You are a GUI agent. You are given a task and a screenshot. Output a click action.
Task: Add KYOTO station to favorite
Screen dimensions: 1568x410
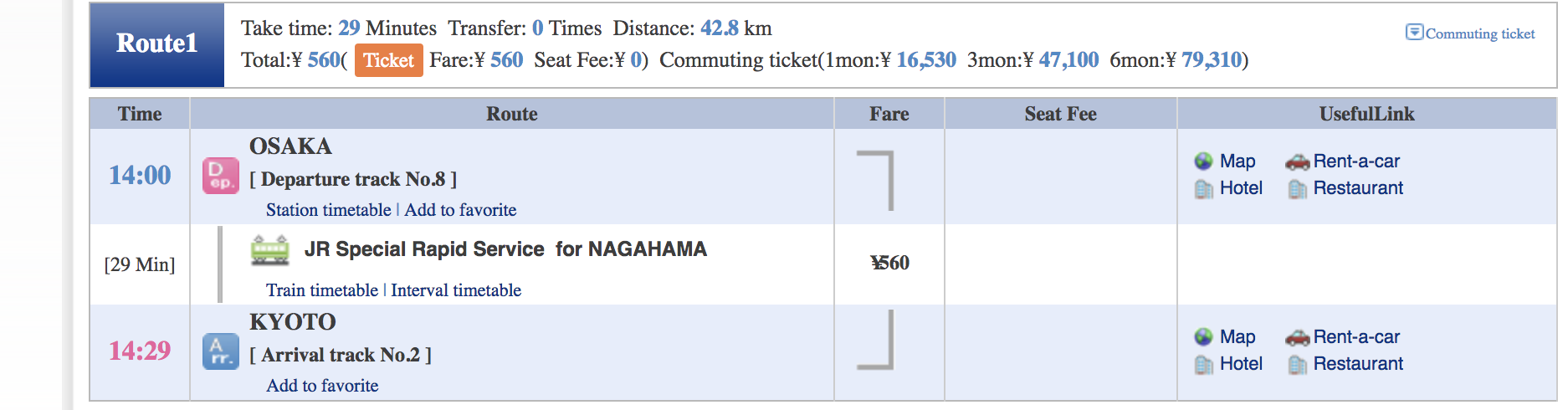click(x=322, y=386)
